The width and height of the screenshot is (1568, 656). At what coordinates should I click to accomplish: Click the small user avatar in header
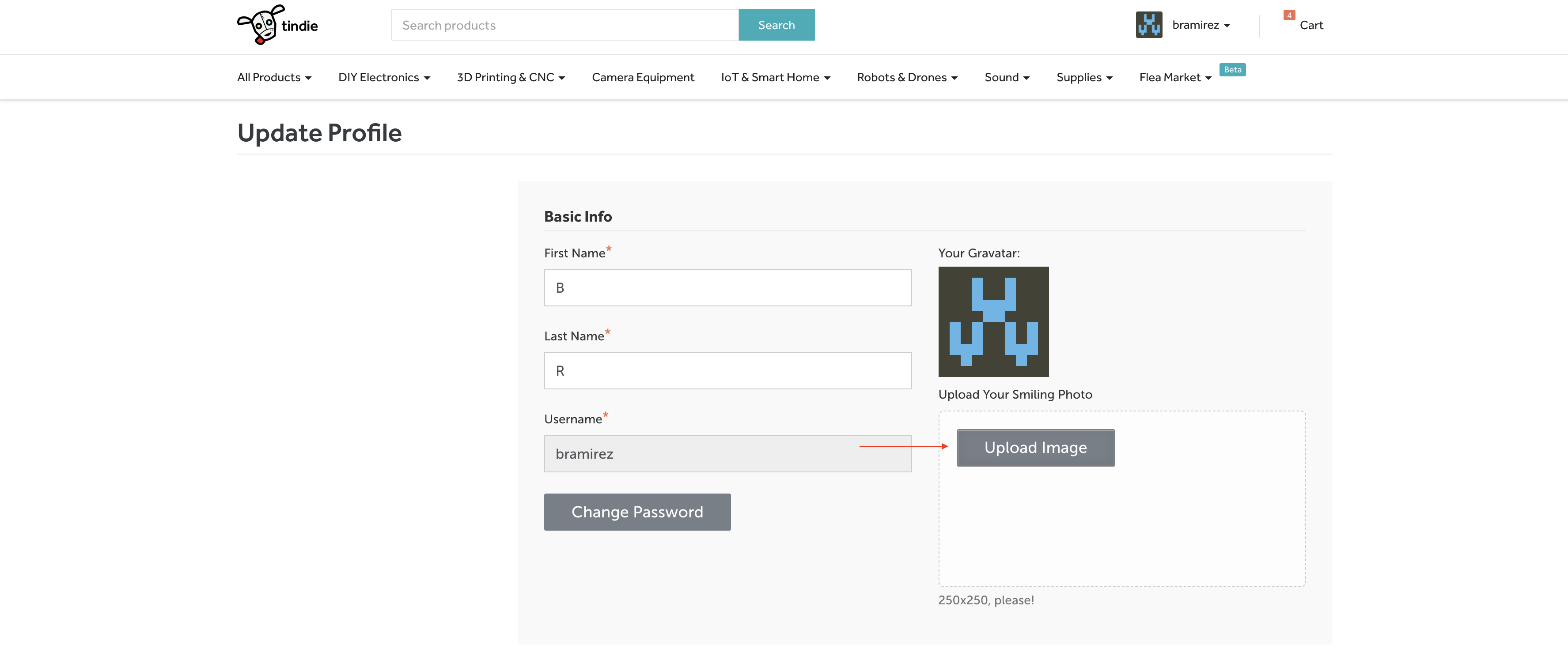(1148, 25)
